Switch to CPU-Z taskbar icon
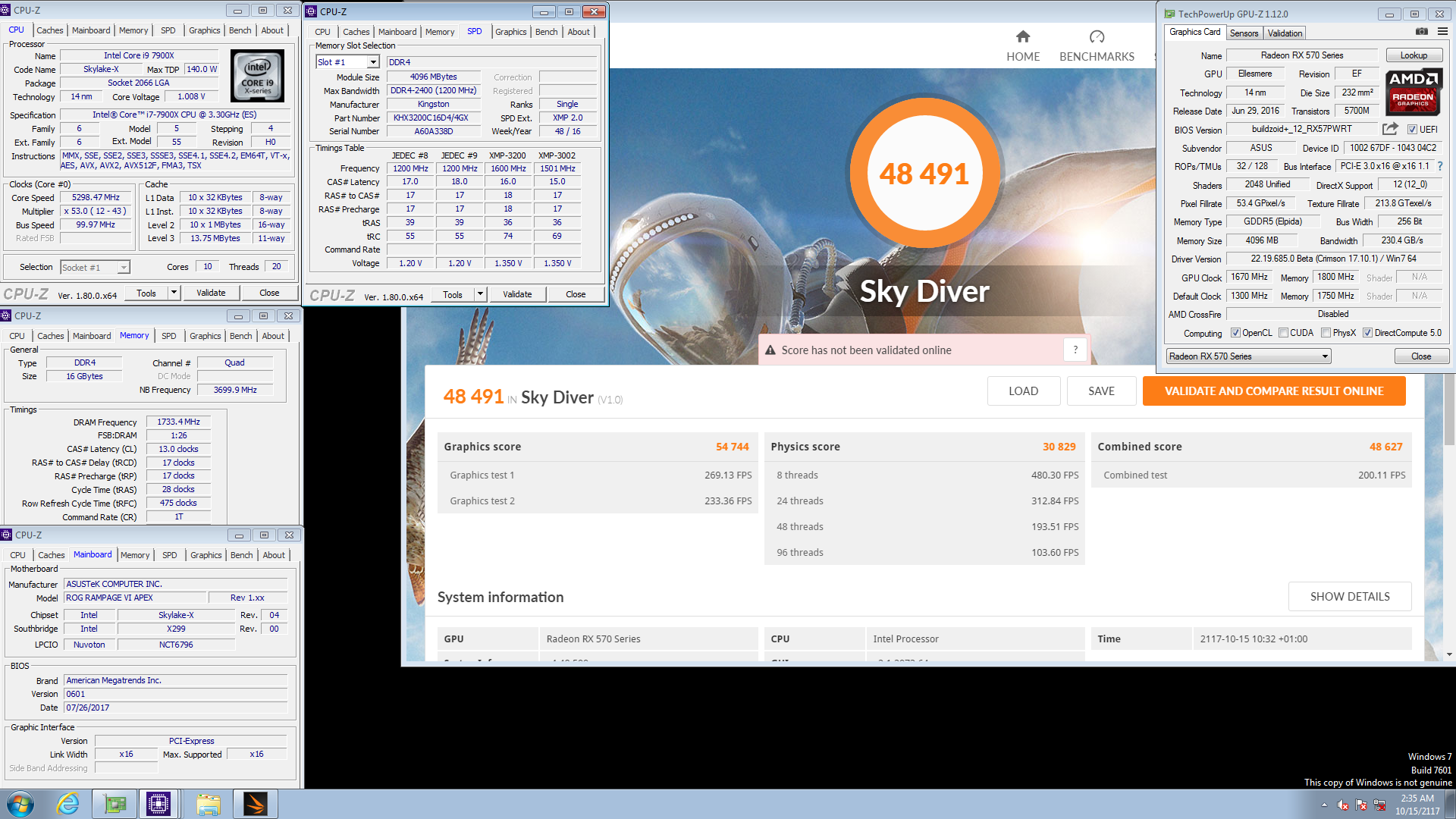Viewport: 1456px width, 819px height. pos(158,804)
